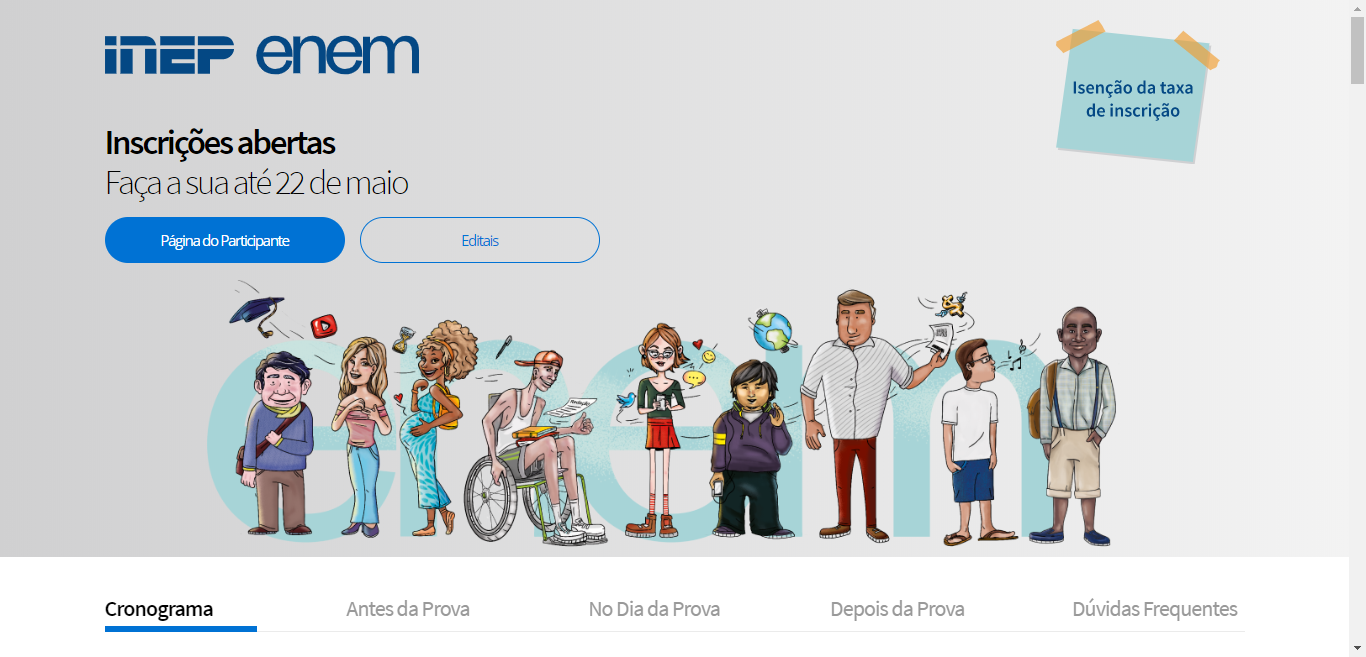Click the scrollbar up arrow
The height and width of the screenshot is (657, 1366).
coord(1357,8)
